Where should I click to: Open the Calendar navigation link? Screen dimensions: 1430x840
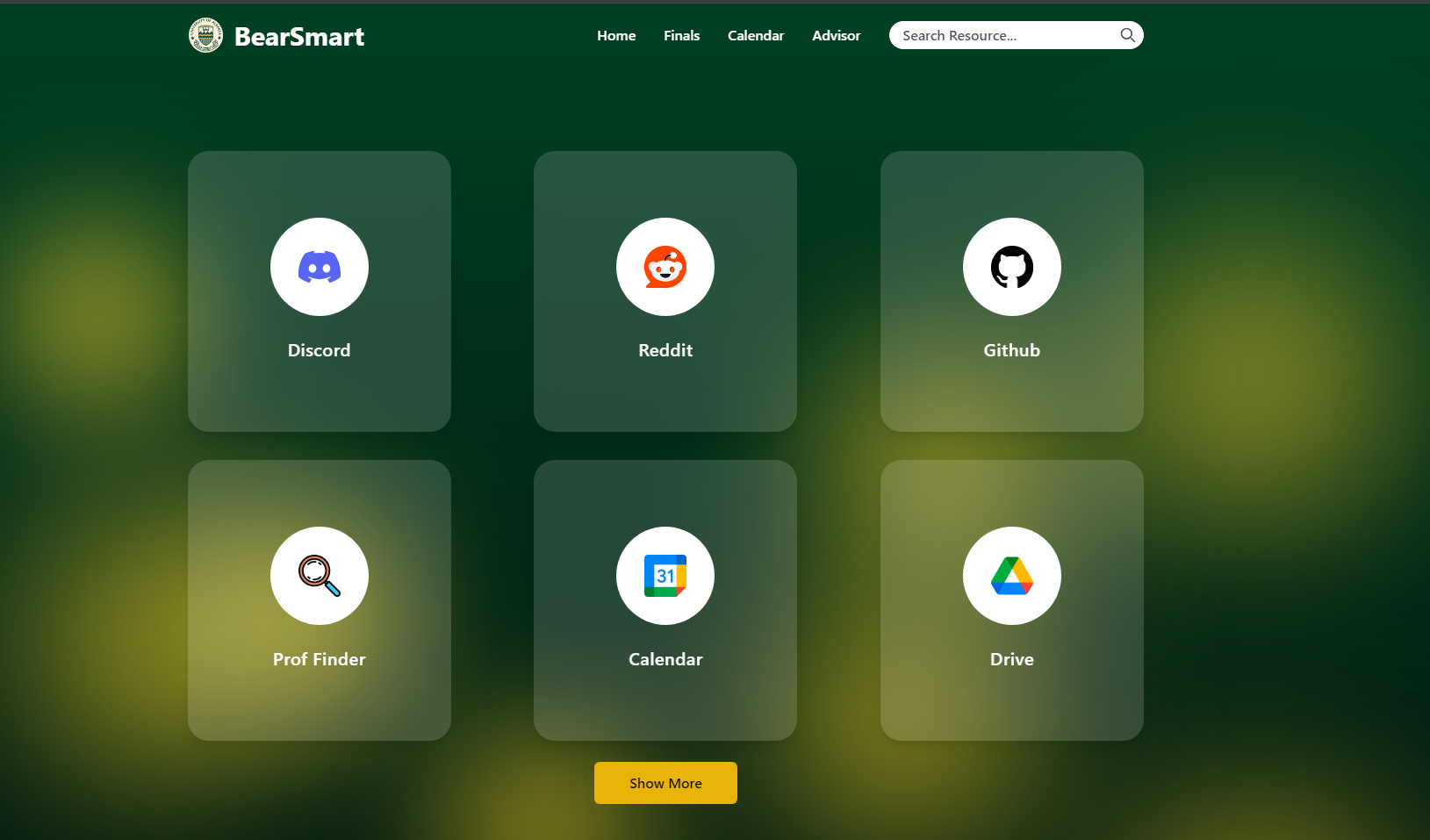pyautogui.click(x=755, y=35)
